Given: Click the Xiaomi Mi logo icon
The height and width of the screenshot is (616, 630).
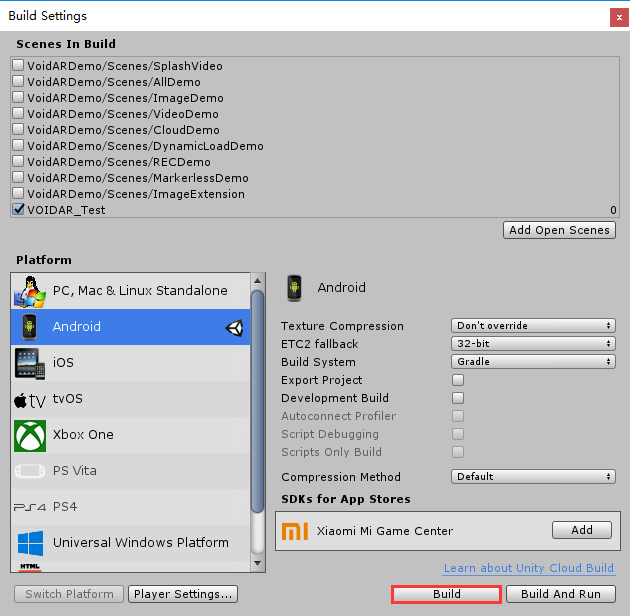Looking at the screenshot, I should coord(295,530).
